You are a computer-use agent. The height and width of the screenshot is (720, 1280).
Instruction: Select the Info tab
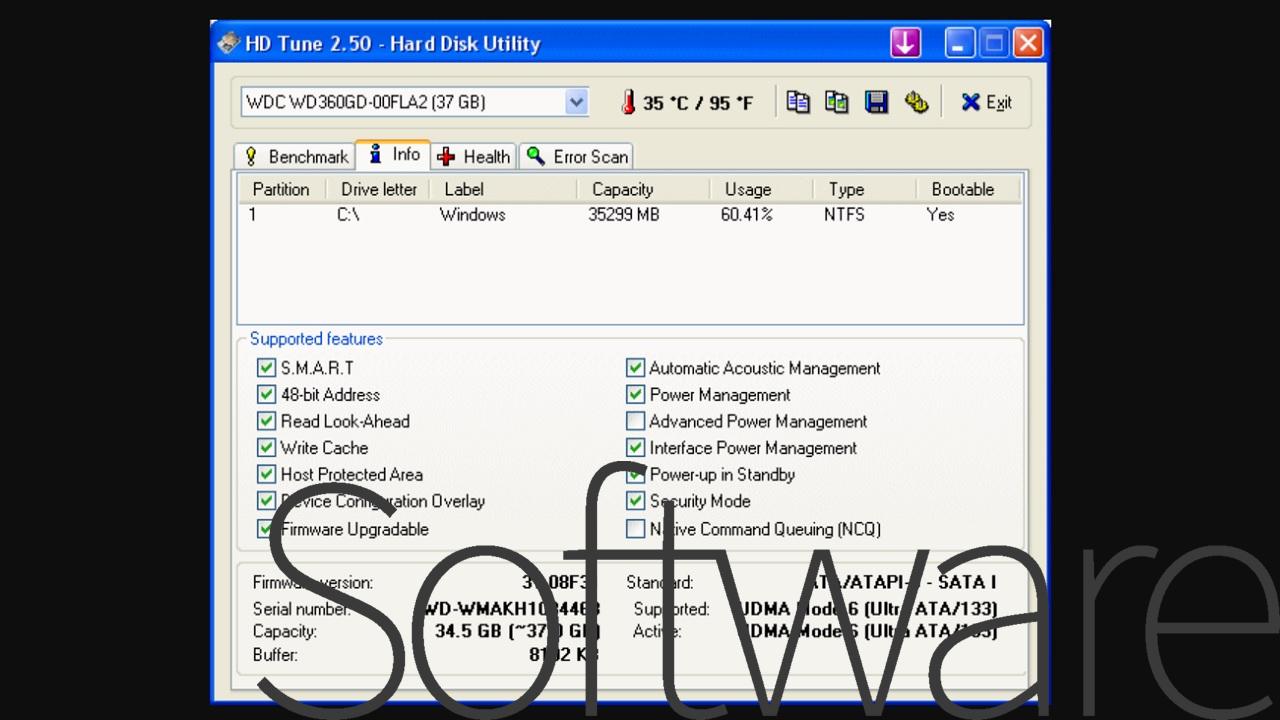(x=394, y=154)
